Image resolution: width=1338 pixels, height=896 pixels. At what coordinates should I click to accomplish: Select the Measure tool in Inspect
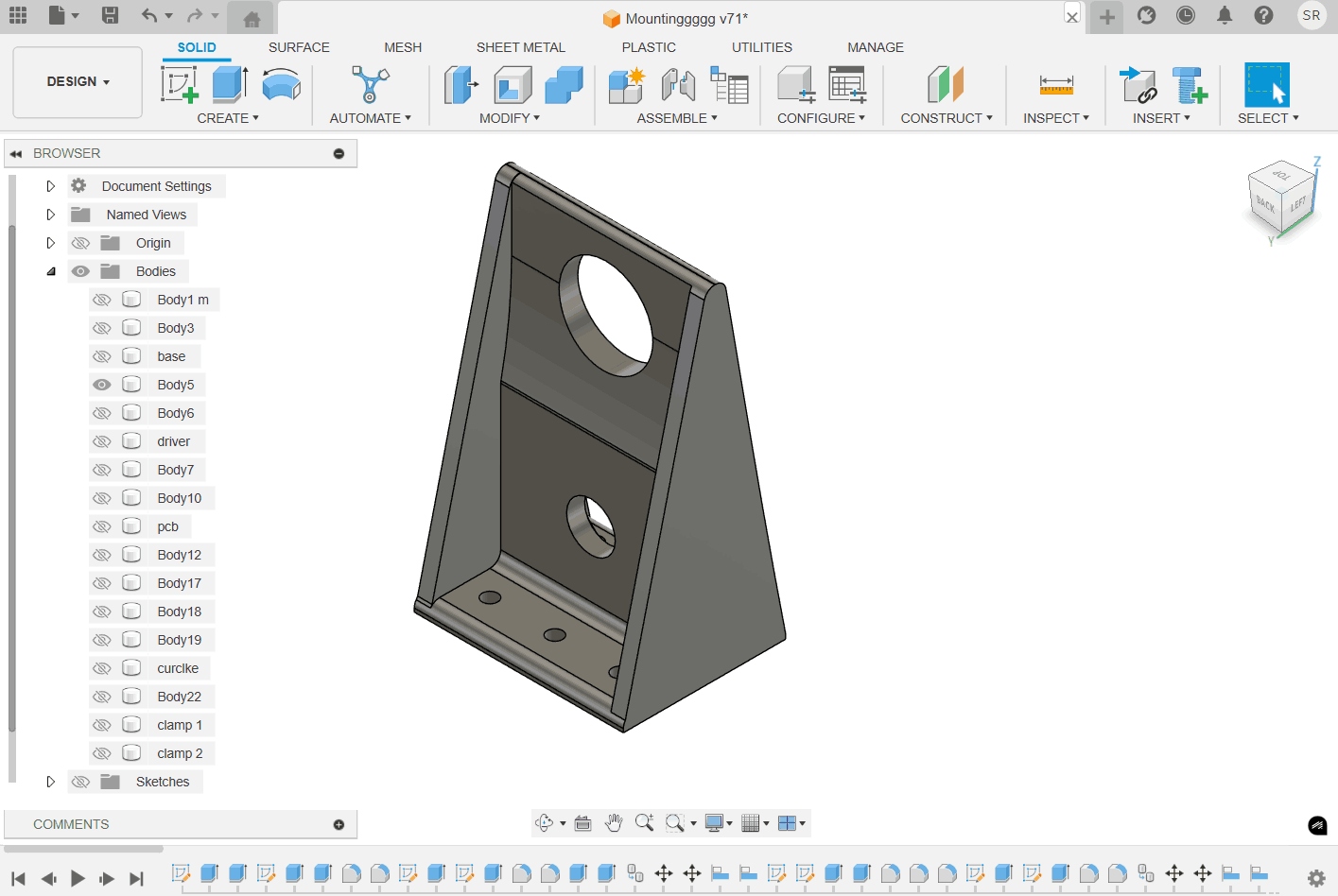(1056, 85)
